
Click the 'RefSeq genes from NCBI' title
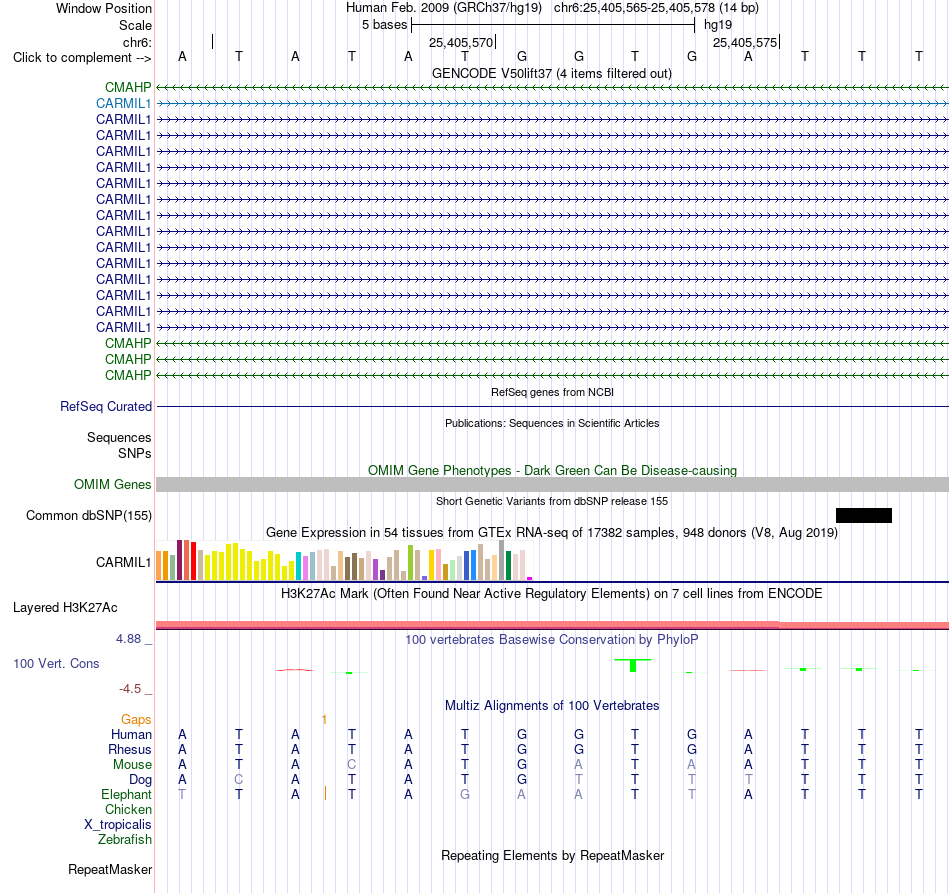pyautogui.click(x=552, y=393)
